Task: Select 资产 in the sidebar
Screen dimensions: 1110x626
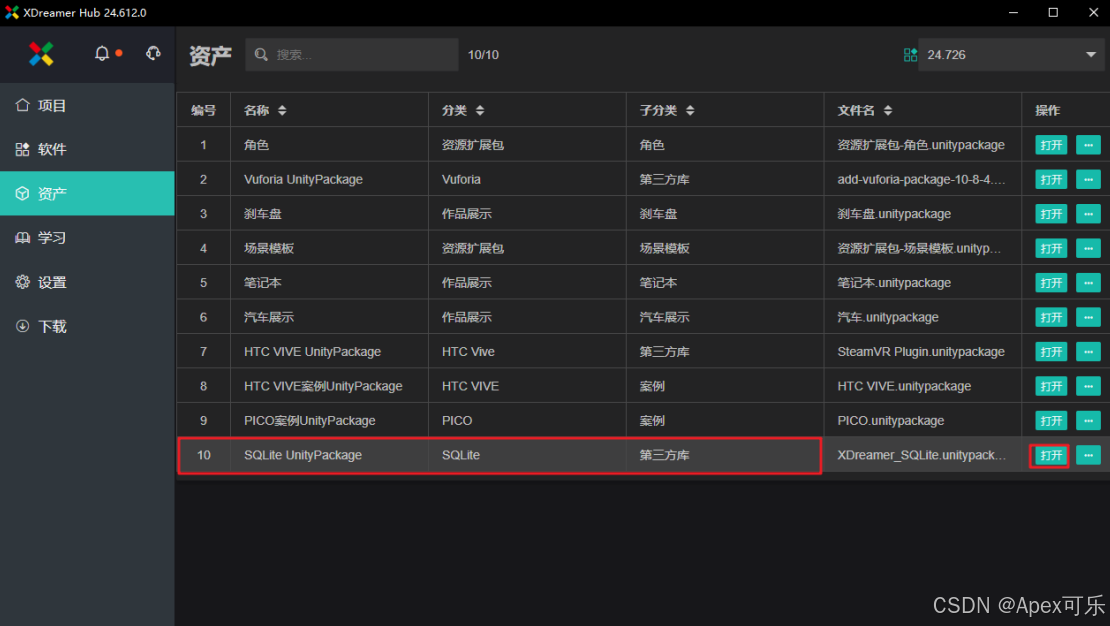Action: coord(87,193)
